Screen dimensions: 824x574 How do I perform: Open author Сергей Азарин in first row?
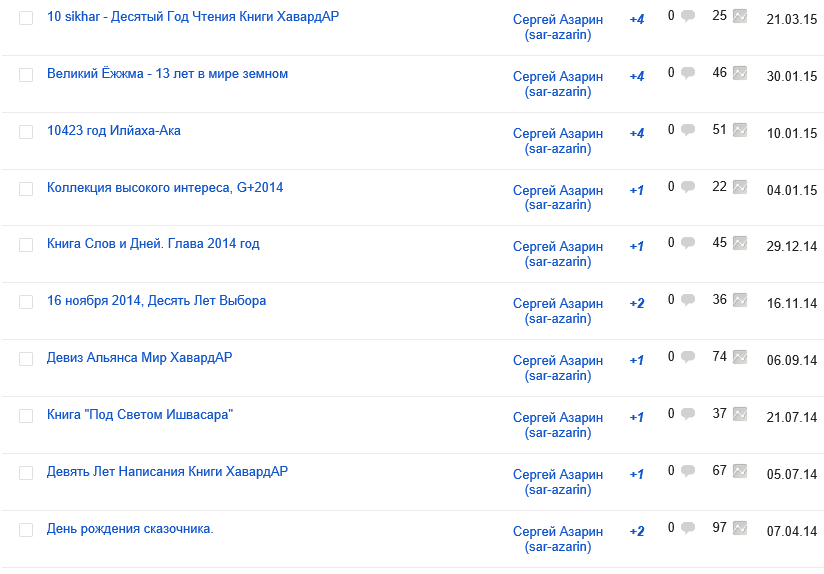point(558,20)
